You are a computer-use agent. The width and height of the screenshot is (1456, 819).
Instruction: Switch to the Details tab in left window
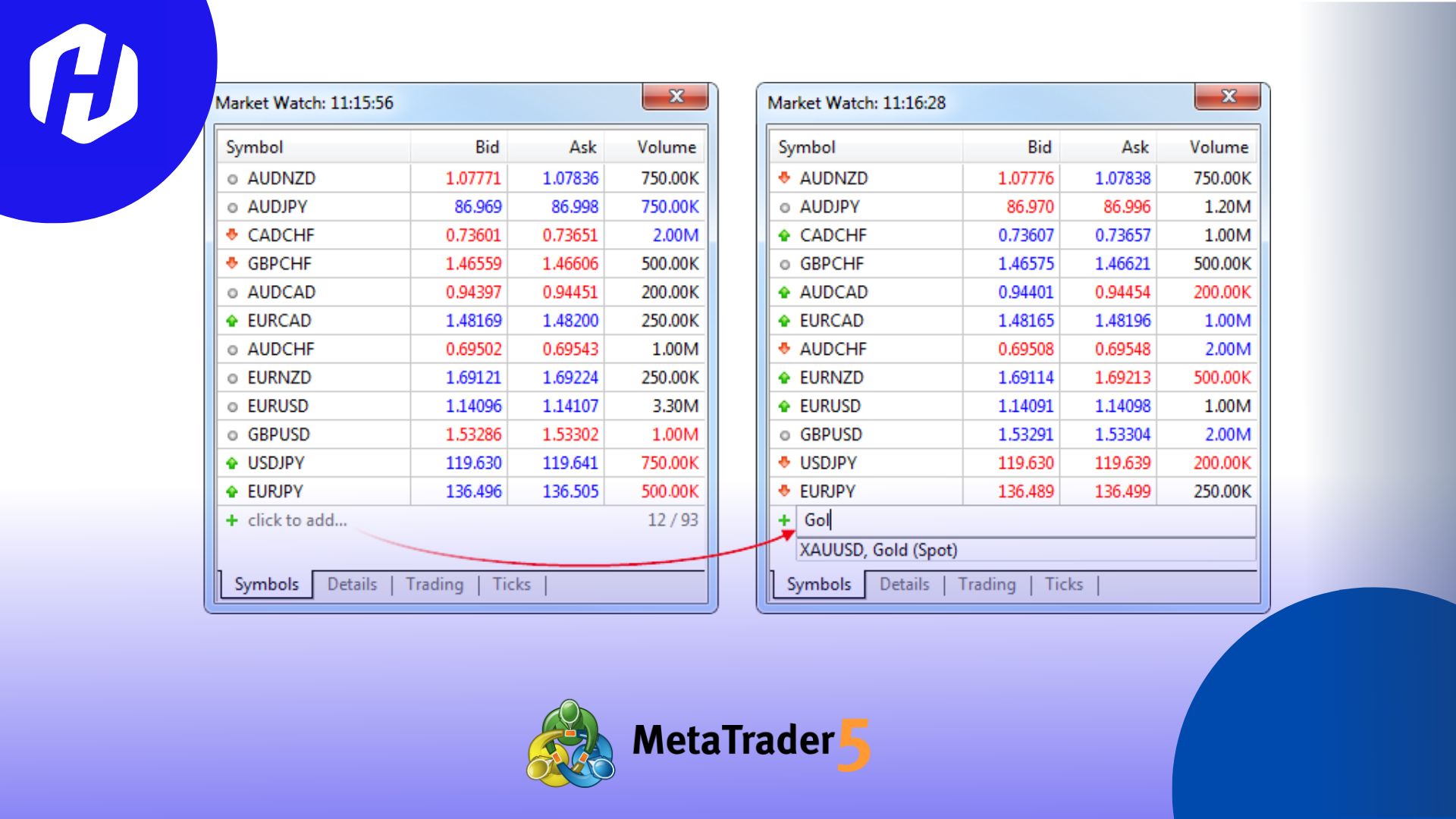pos(351,584)
